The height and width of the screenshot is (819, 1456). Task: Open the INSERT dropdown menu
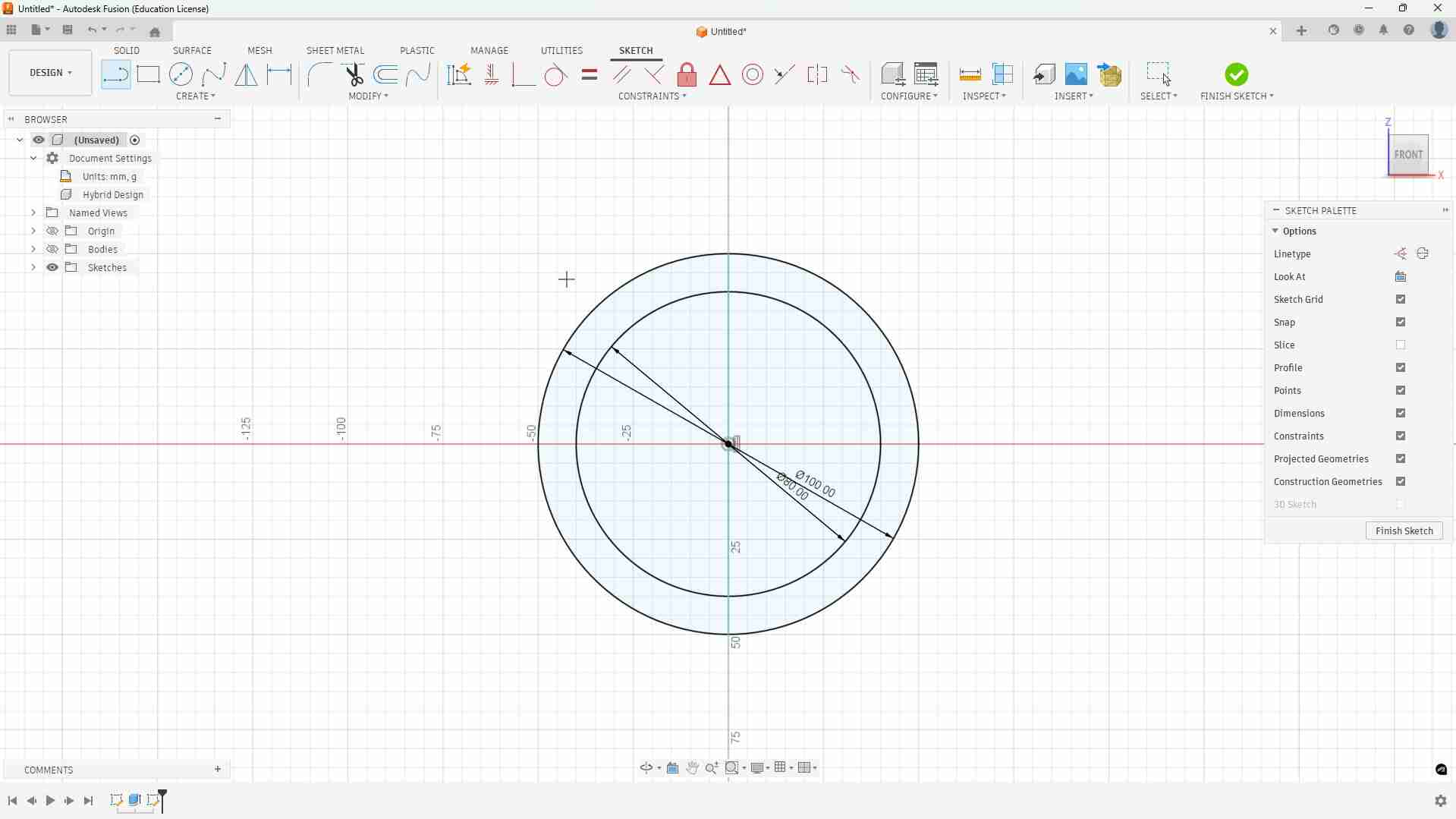[1074, 96]
